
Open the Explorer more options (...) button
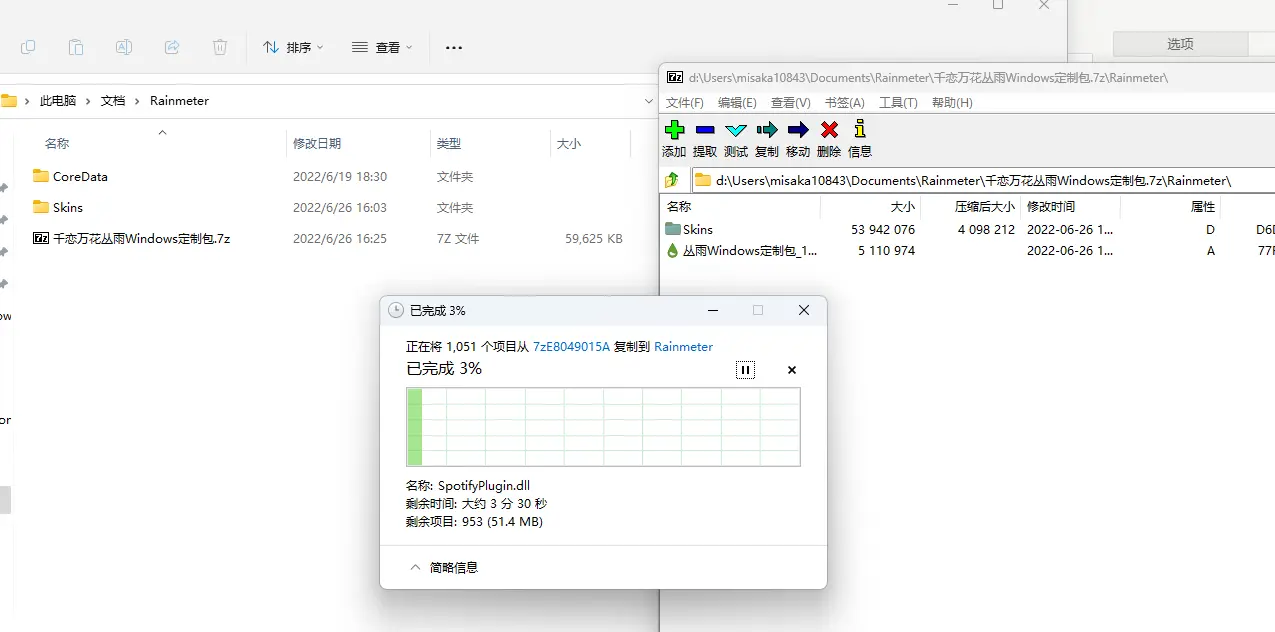tap(454, 47)
